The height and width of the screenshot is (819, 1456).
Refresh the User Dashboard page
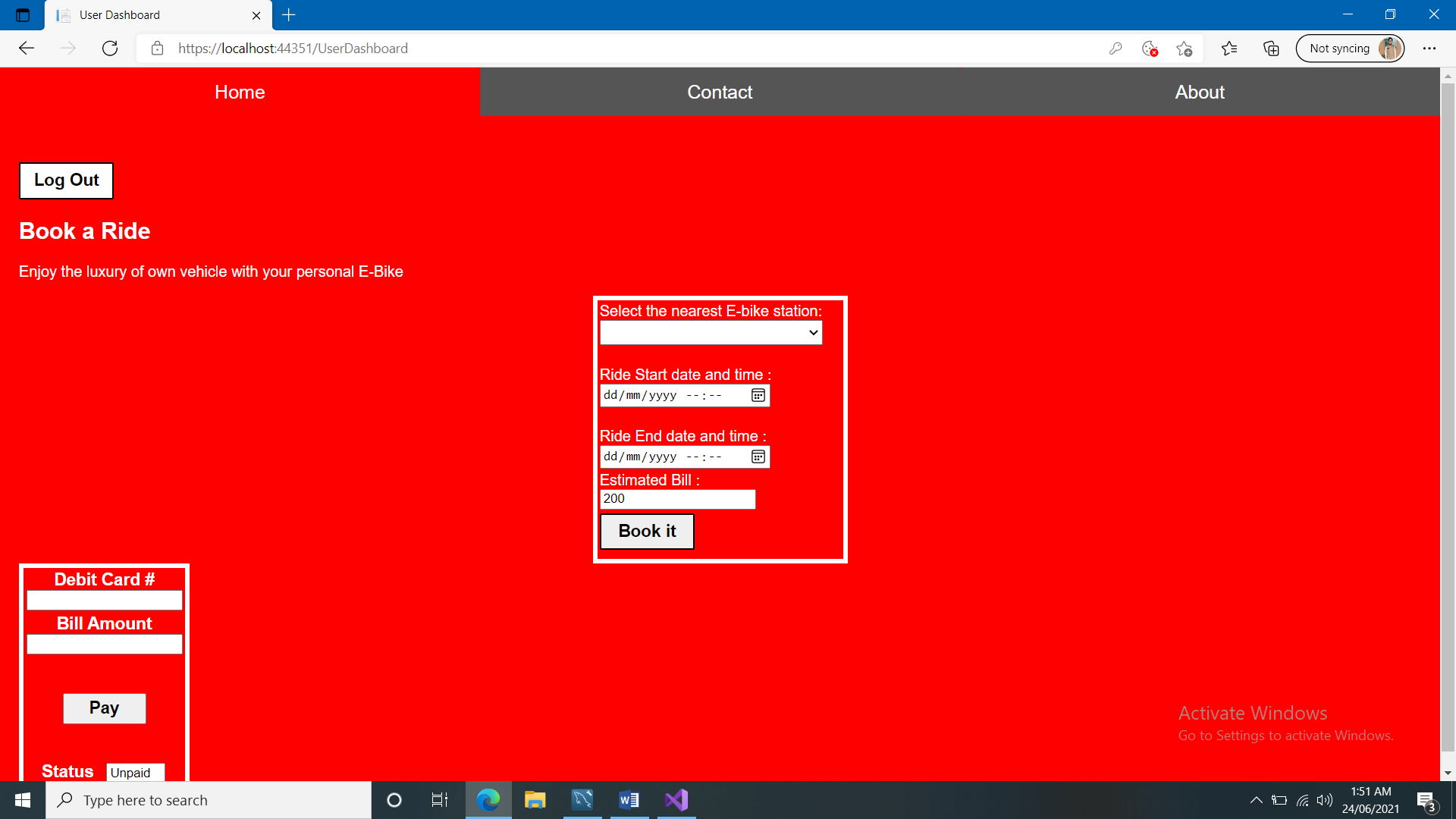pyautogui.click(x=109, y=48)
